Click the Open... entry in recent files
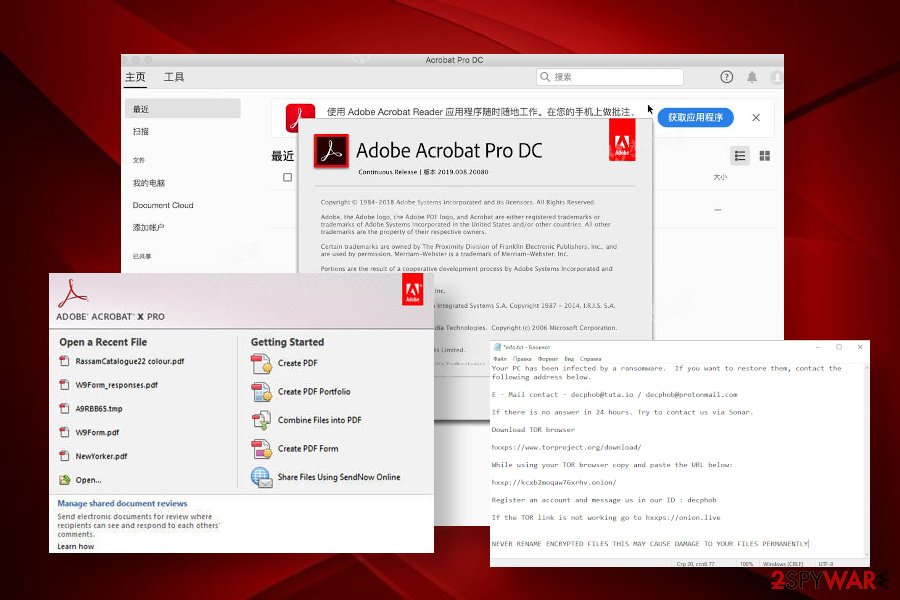The image size is (900, 600). [88, 480]
